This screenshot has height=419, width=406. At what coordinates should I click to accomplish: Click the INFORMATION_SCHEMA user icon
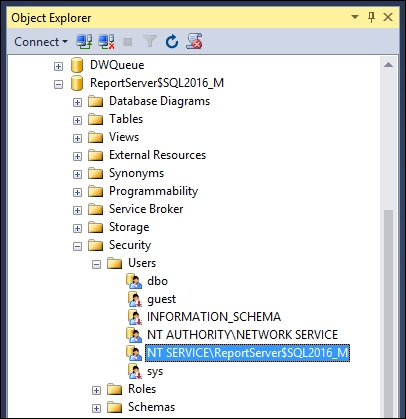135,317
